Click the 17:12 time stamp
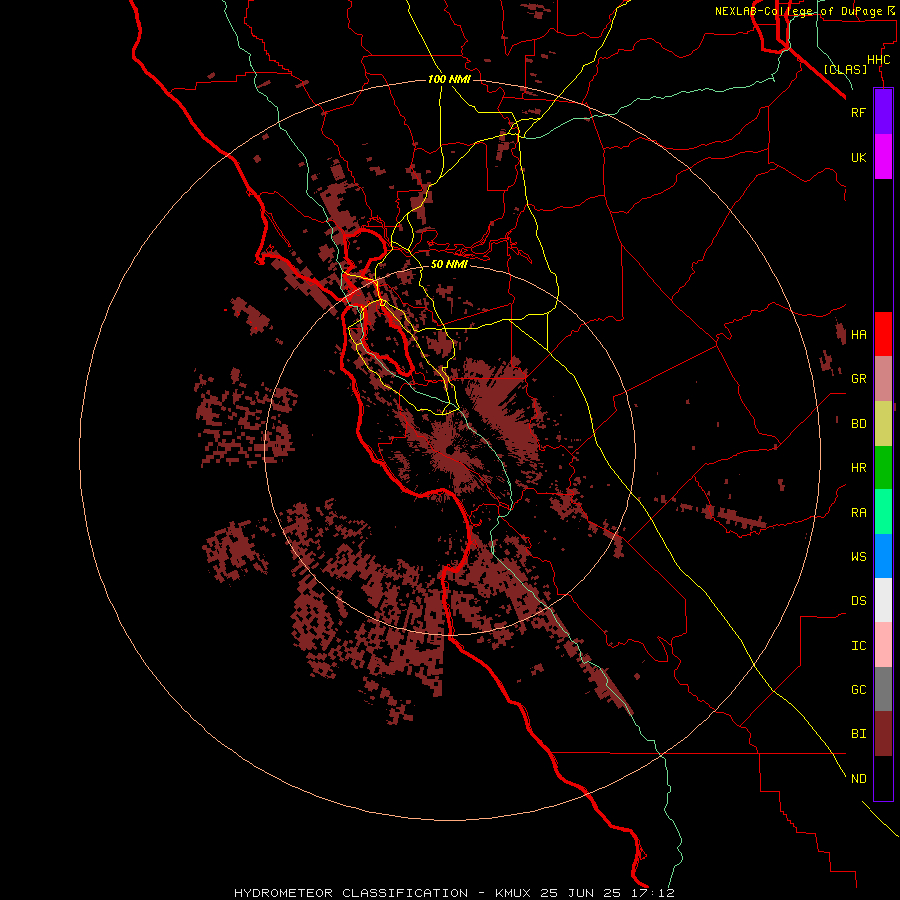 659,893
